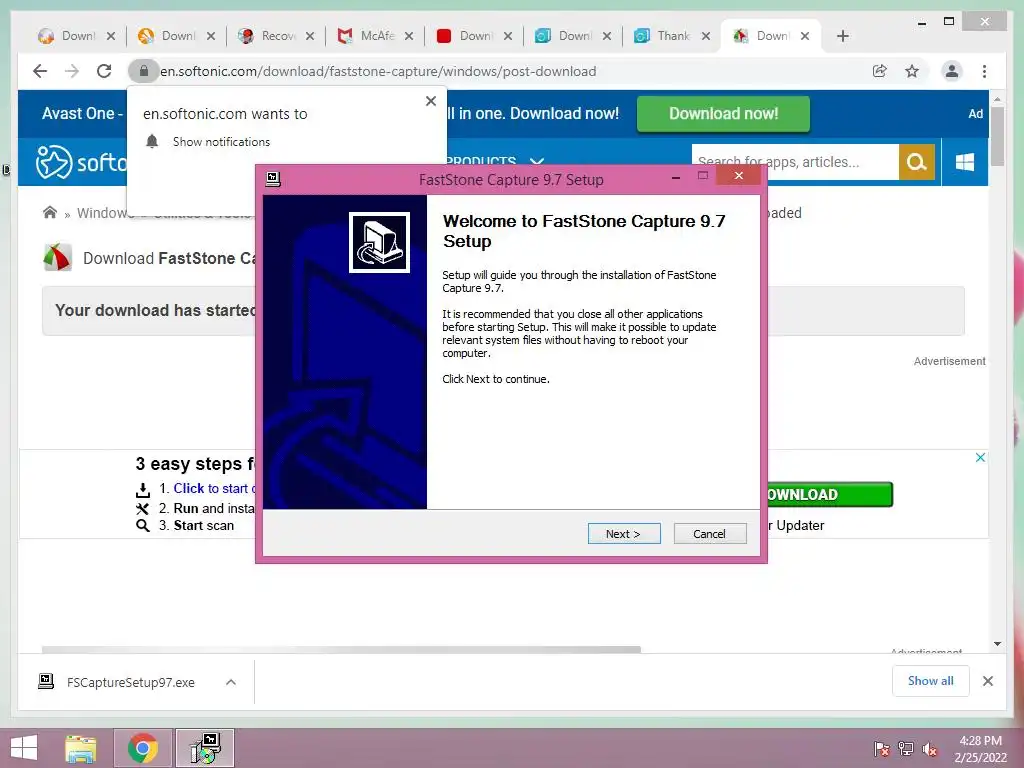Click the green Download now! ad button
The image size is (1024, 768).
pos(723,114)
